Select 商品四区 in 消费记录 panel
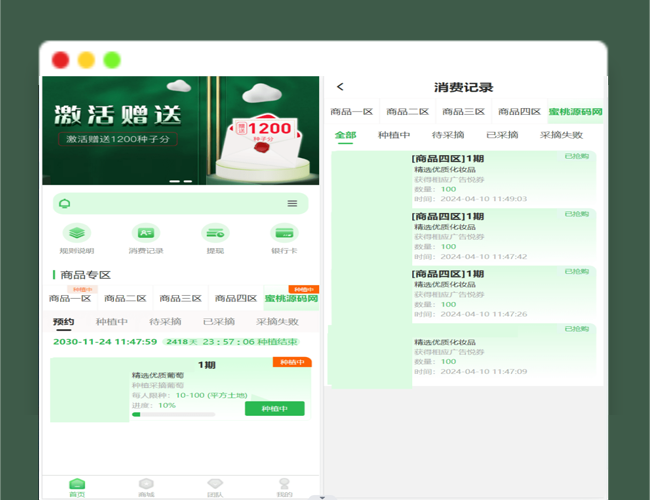 (x=519, y=112)
